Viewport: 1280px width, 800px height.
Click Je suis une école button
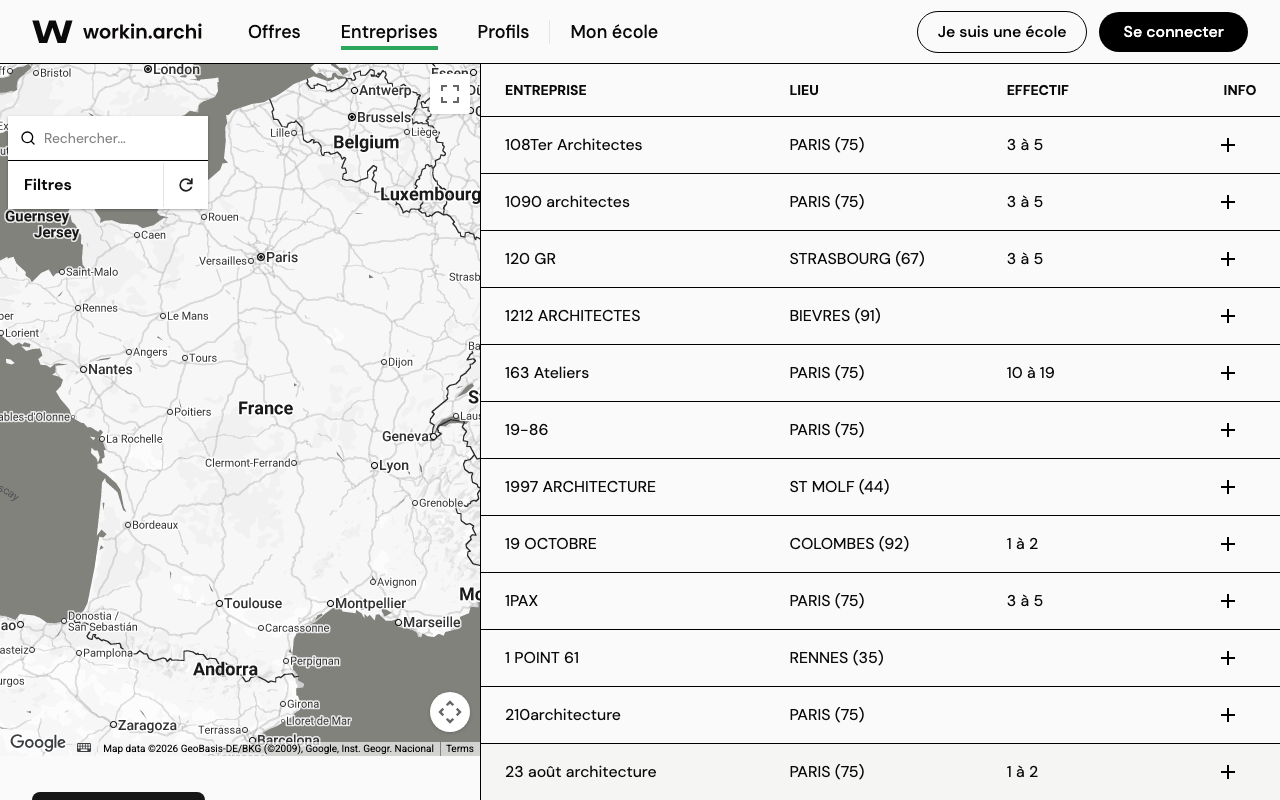tap(1002, 32)
